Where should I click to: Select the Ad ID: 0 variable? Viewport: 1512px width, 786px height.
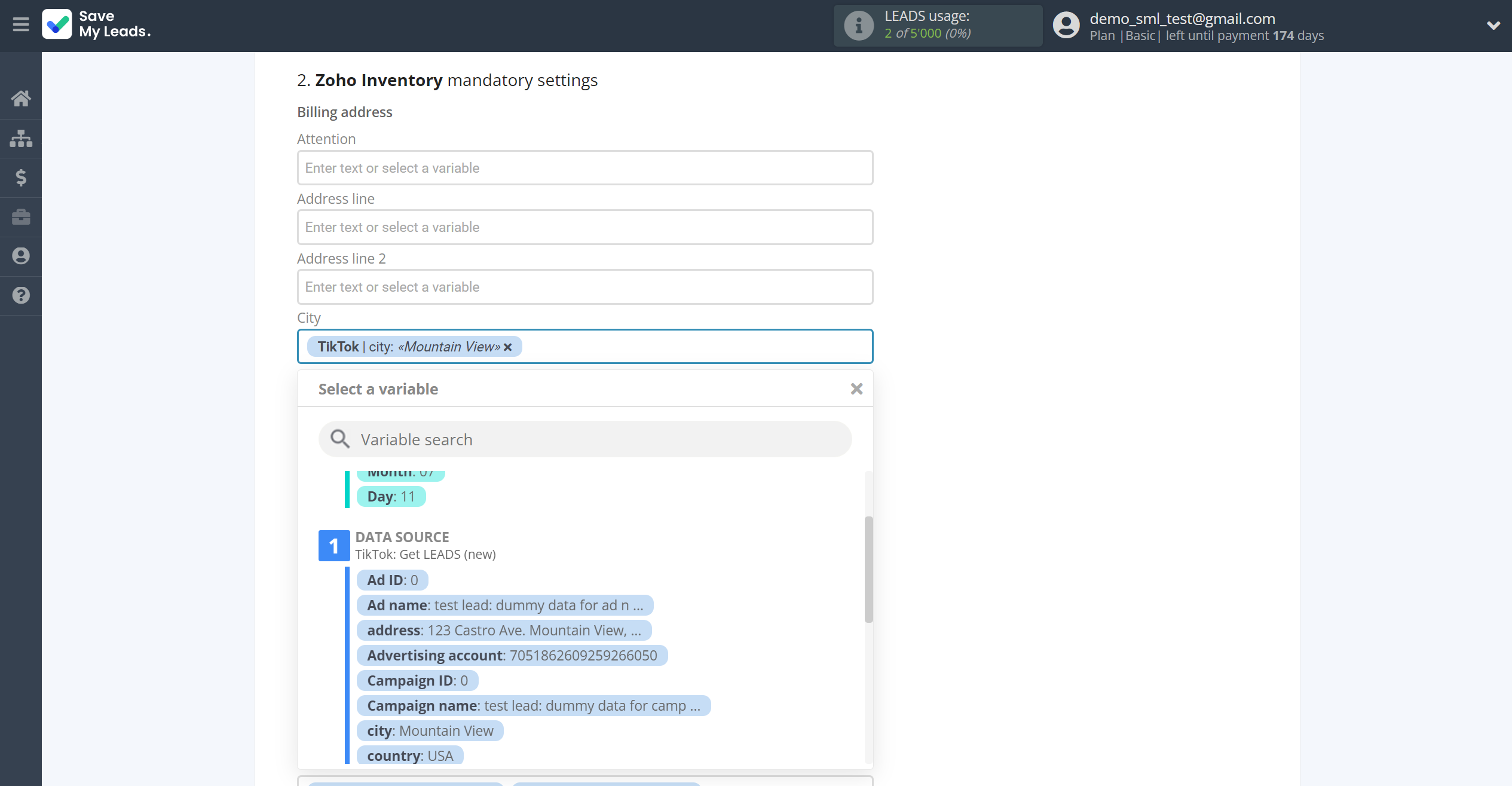click(392, 580)
